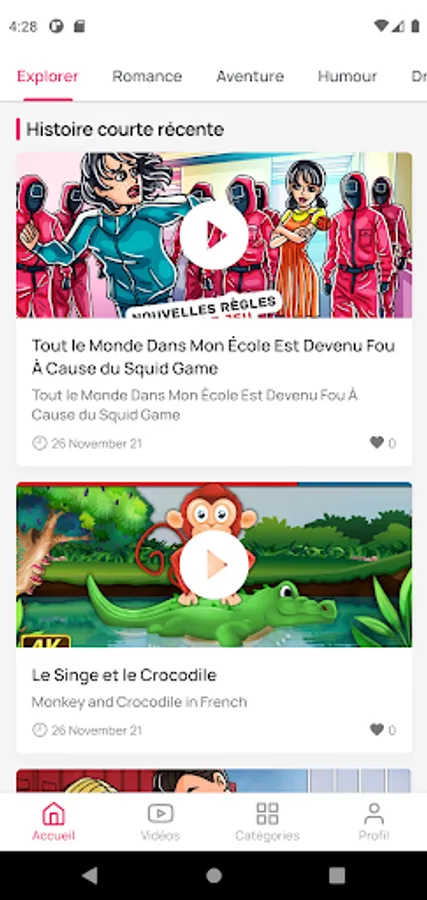Open the Squid Game story title

click(x=213, y=357)
